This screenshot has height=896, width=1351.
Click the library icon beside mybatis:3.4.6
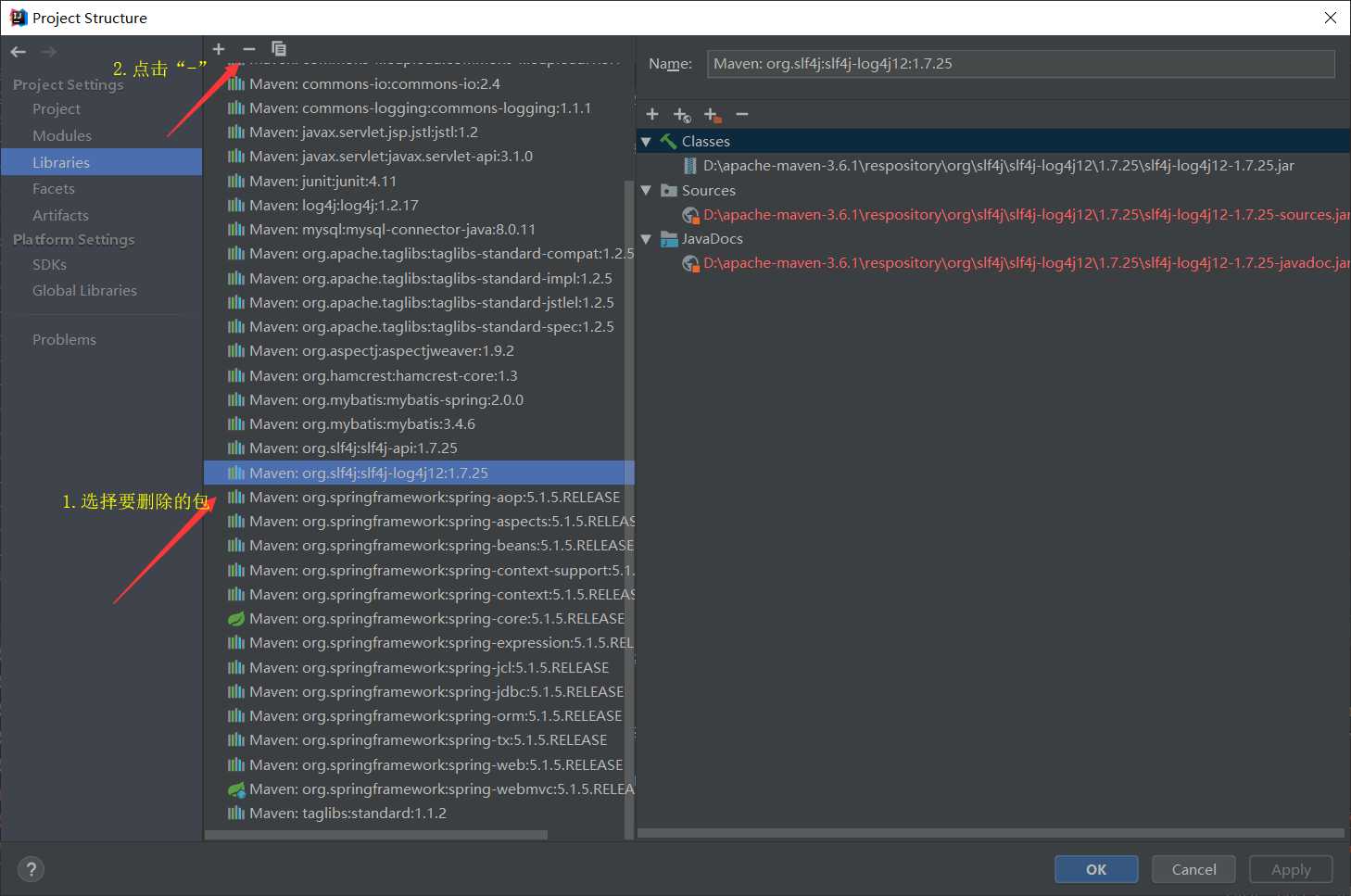coord(236,423)
